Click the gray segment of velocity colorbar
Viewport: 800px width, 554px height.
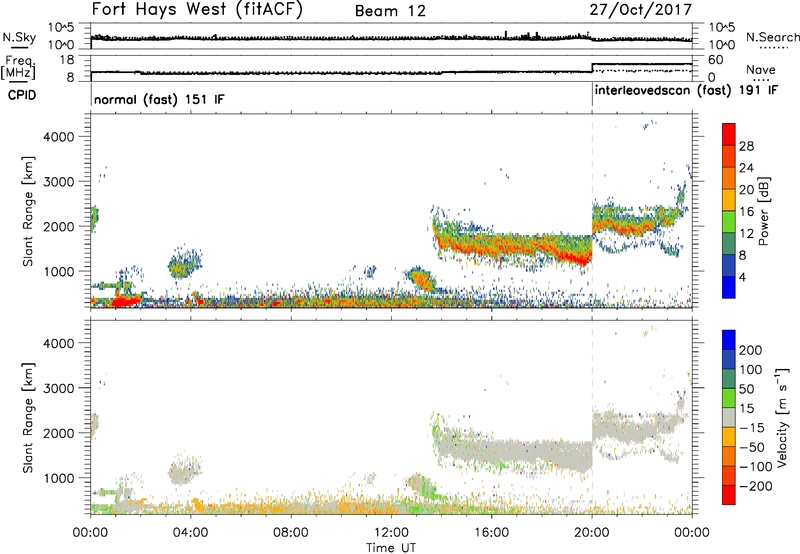(x=729, y=418)
